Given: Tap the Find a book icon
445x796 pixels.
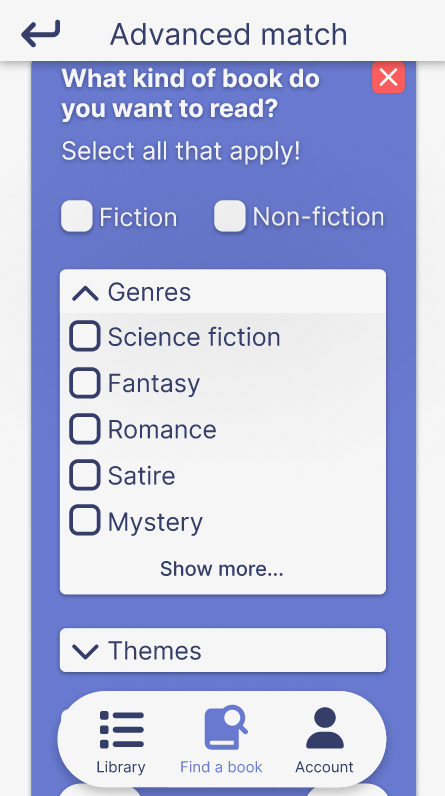Looking at the screenshot, I should [226, 727].
